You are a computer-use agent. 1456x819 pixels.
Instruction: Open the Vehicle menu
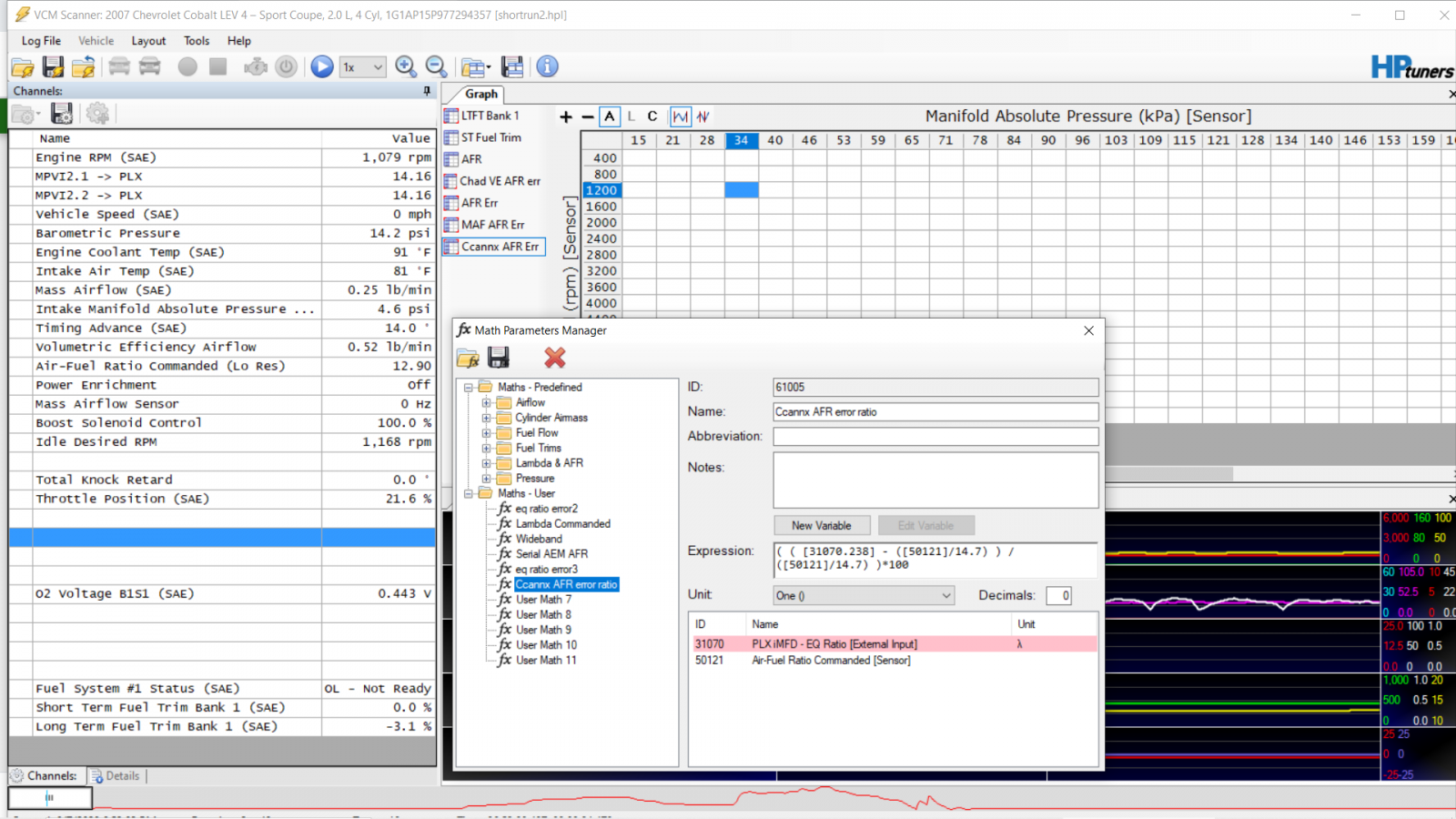pyautogui.click(x=96, y=41)
